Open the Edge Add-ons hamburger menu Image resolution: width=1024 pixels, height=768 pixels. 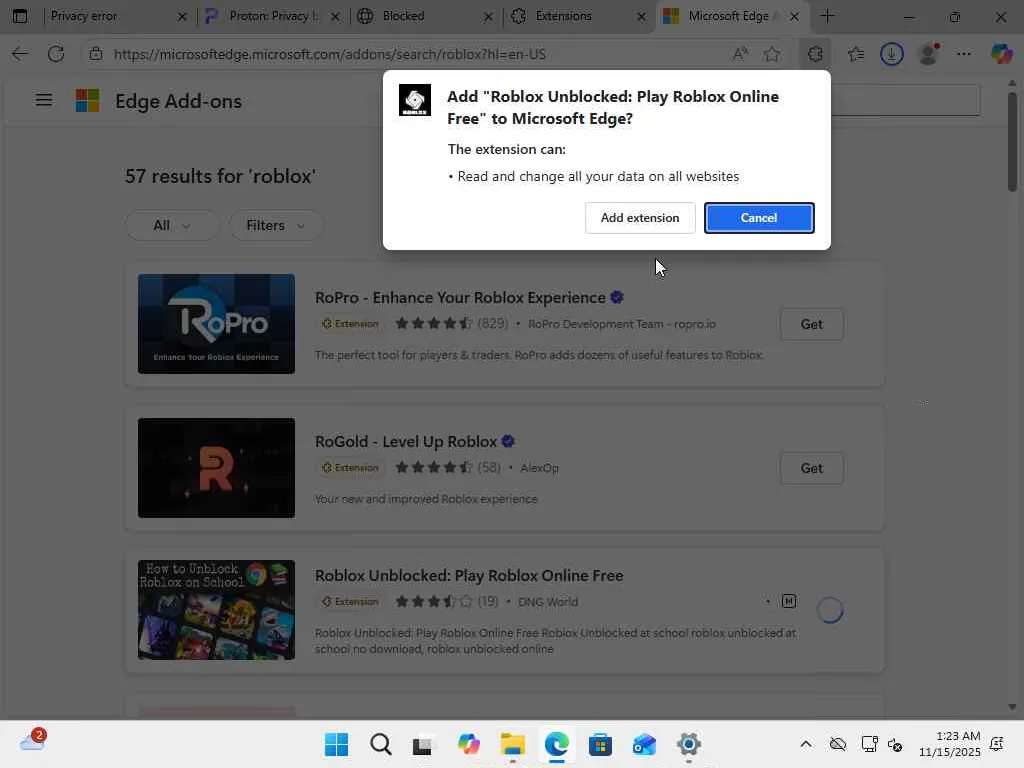tap(44, 100)
